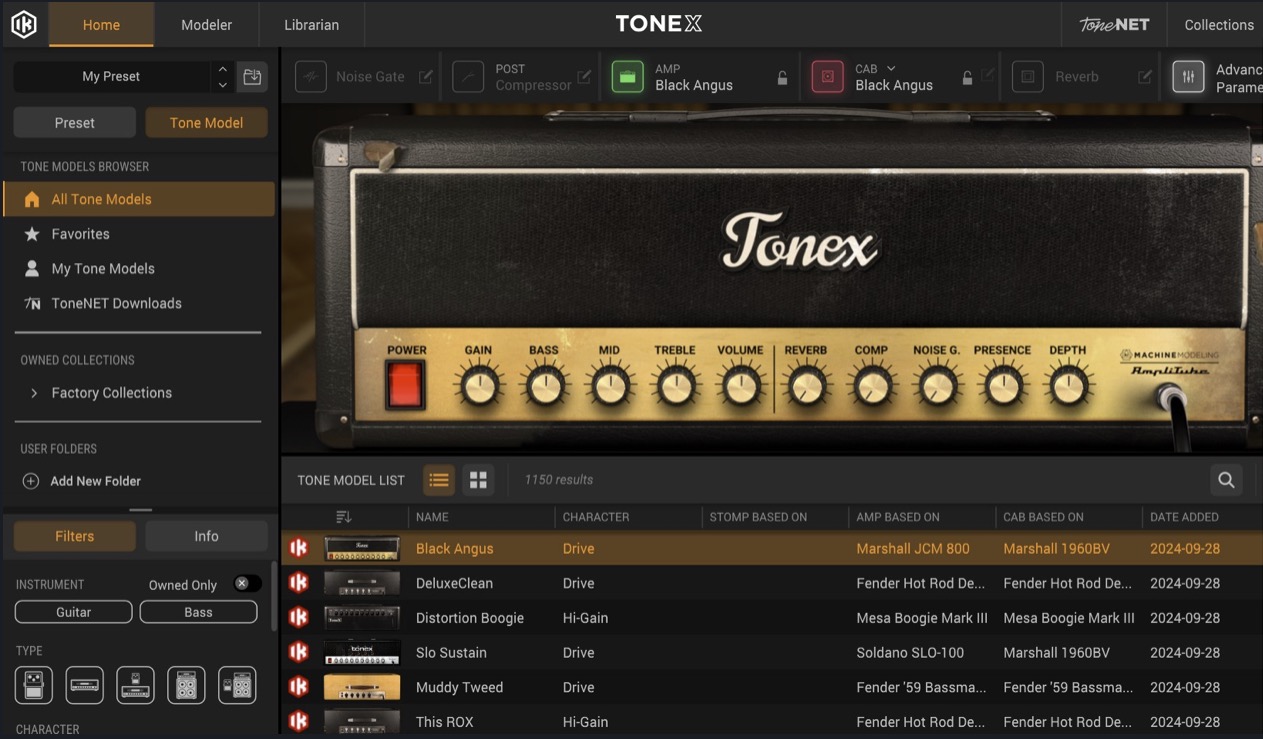The height and width of the screenshot is (739, 1263).
Task: Open the CAB edit icon
Action: point(988,76)
